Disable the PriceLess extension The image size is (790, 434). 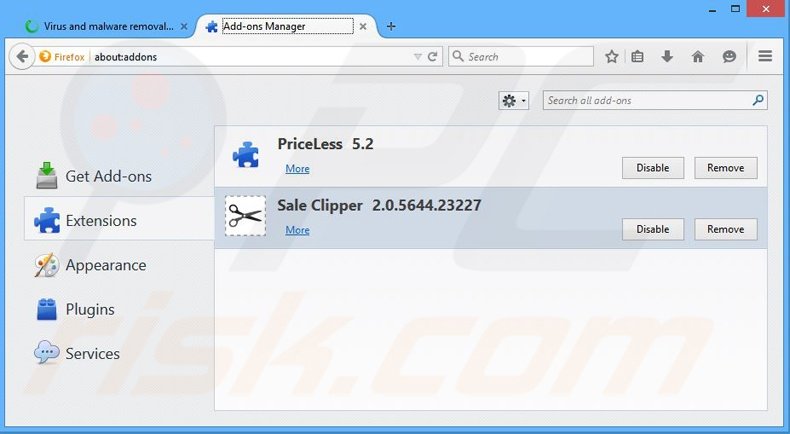pos(653,168)
